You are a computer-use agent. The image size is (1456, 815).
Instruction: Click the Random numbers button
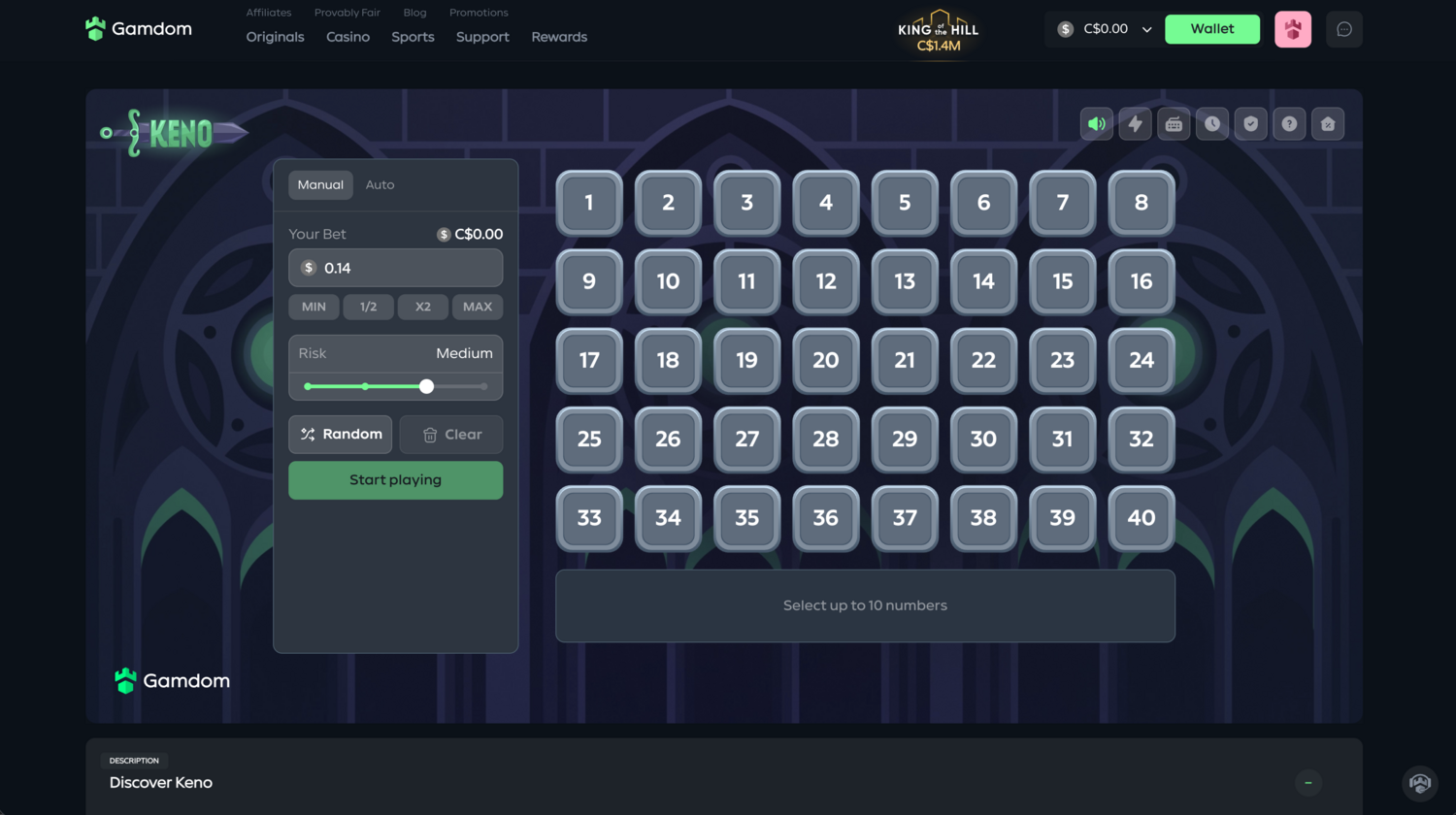tap(341, 435)
